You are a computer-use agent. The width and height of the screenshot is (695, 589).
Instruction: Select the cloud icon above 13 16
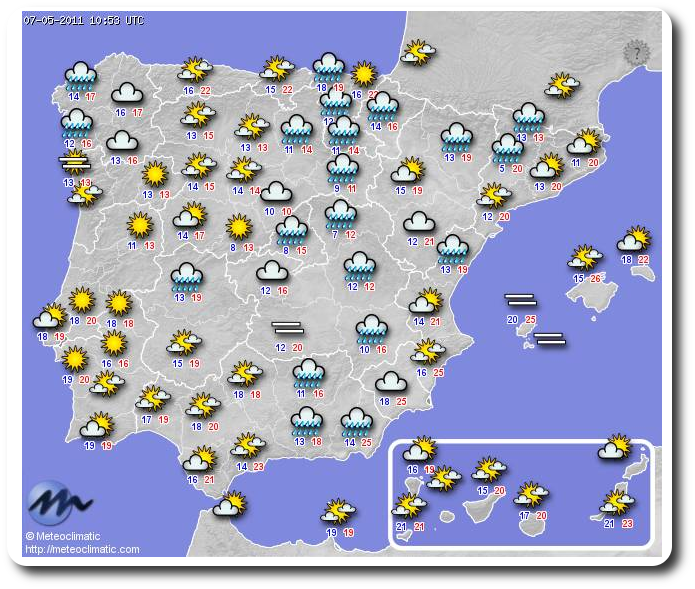(122, 141)
